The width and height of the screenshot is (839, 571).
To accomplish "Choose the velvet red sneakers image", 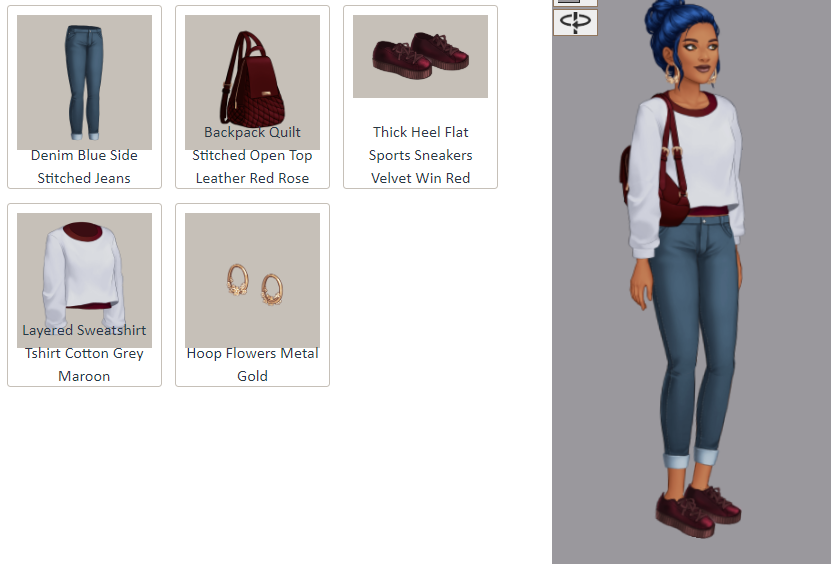I will (421, 56).
